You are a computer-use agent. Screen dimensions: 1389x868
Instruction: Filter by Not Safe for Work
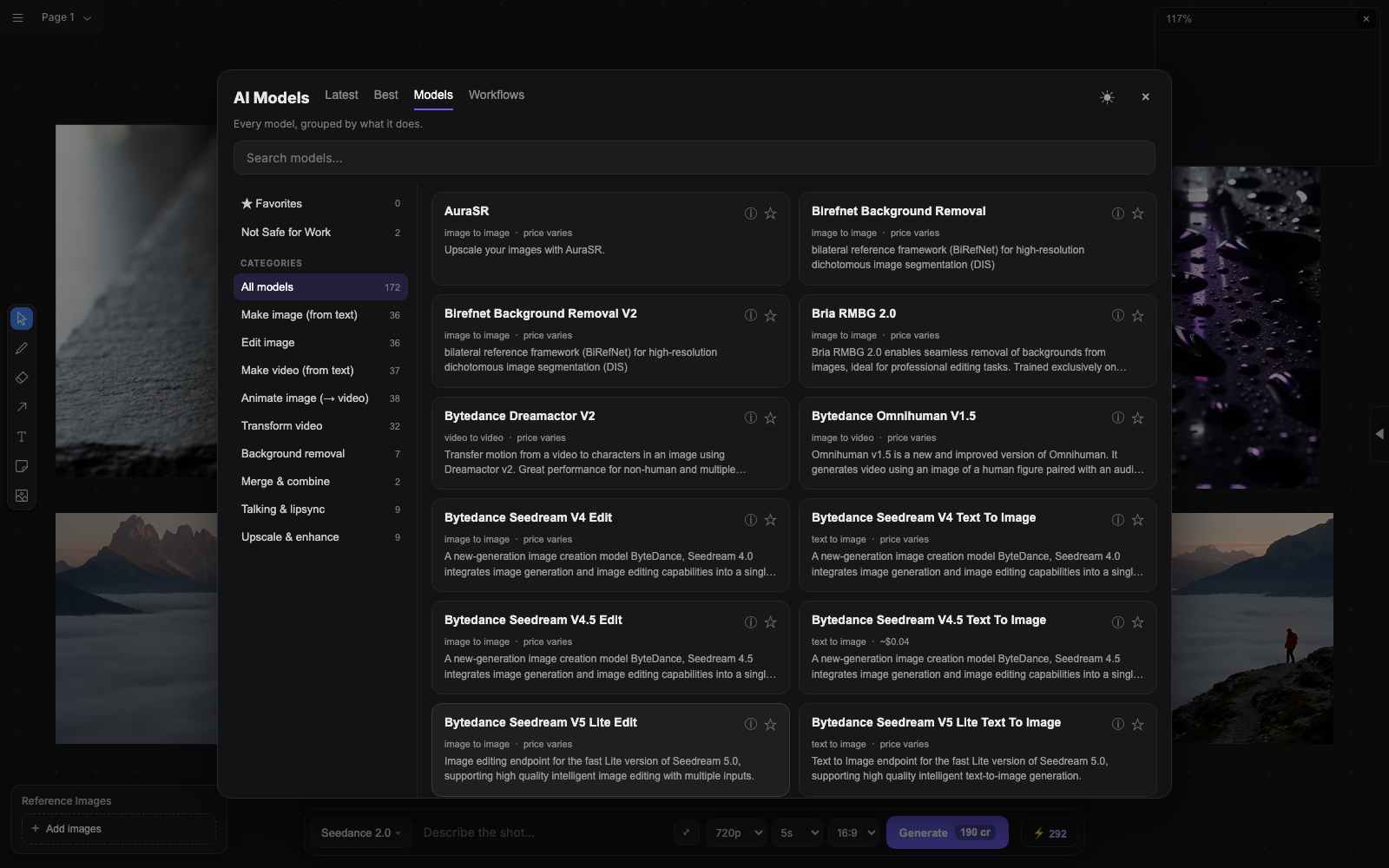pos(320,233)
